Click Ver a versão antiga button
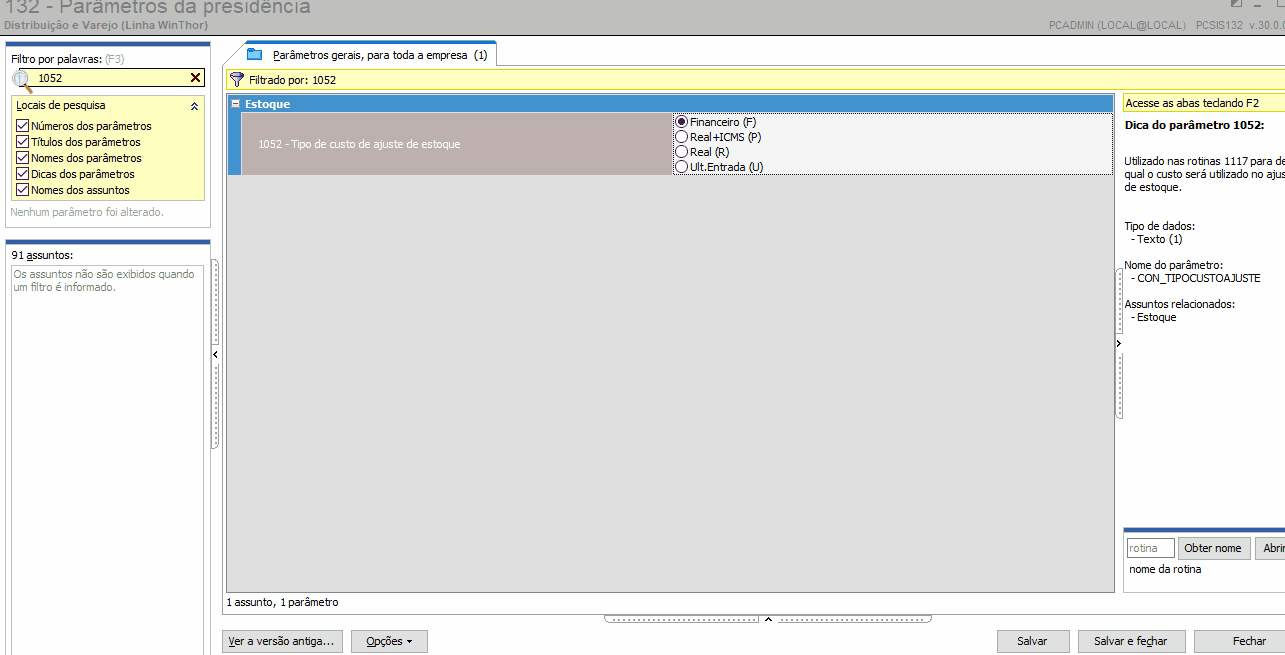Viewport: 1285px width, 655px height. 283,641
